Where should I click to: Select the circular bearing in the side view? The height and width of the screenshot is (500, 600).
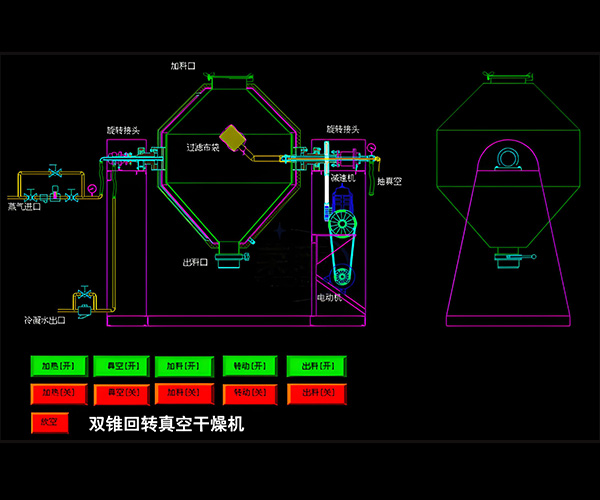coord(509,158)
